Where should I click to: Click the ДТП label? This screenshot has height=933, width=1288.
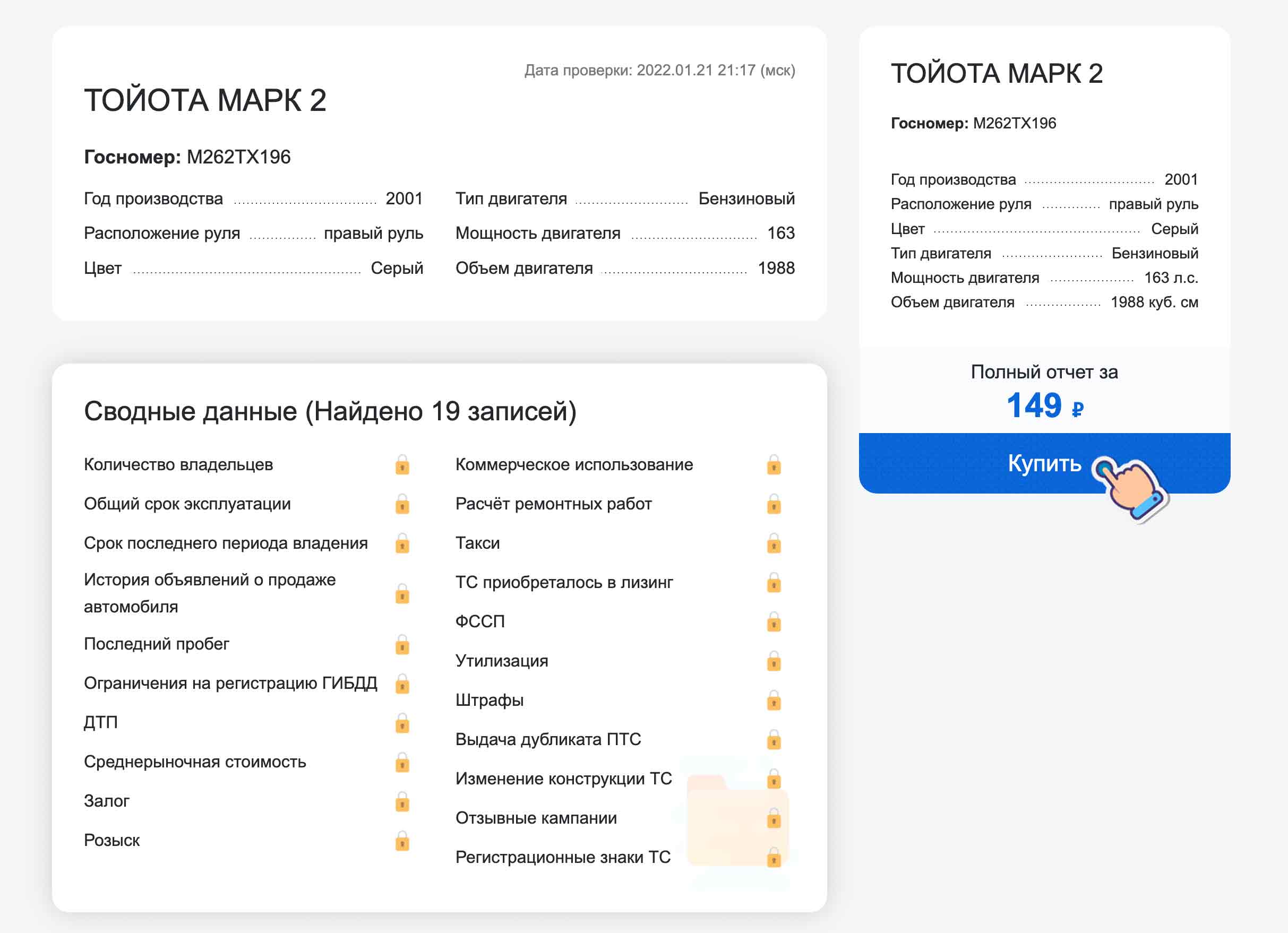101,722
